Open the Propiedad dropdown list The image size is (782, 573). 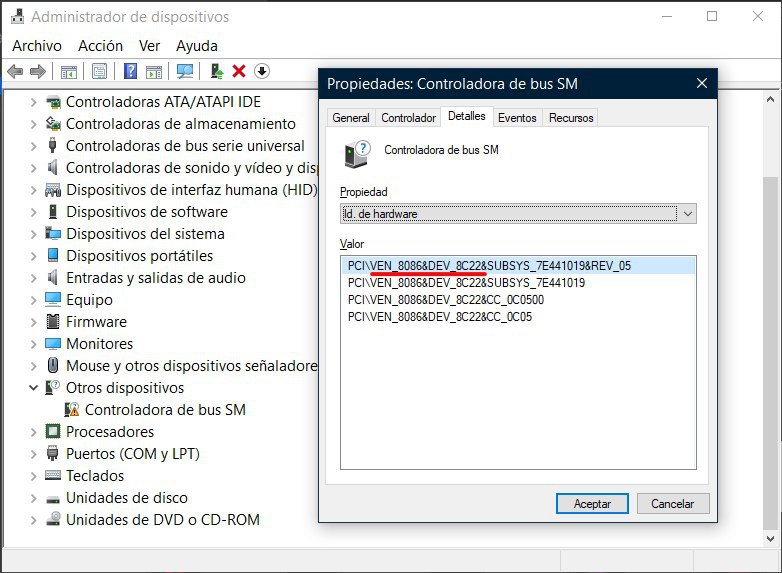(688, 214)
